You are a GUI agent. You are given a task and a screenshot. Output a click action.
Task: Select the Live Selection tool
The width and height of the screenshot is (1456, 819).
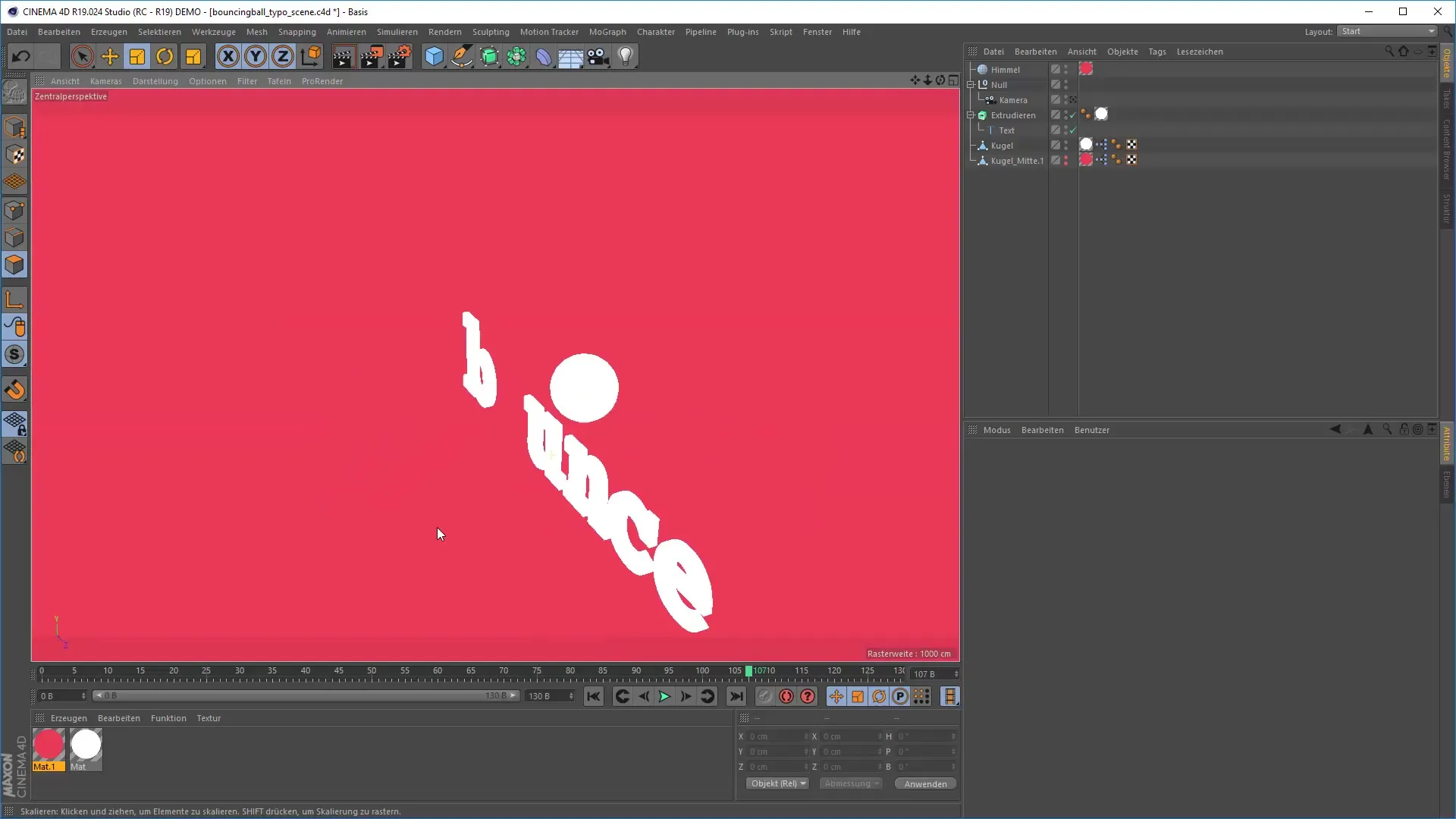[83, 56]
